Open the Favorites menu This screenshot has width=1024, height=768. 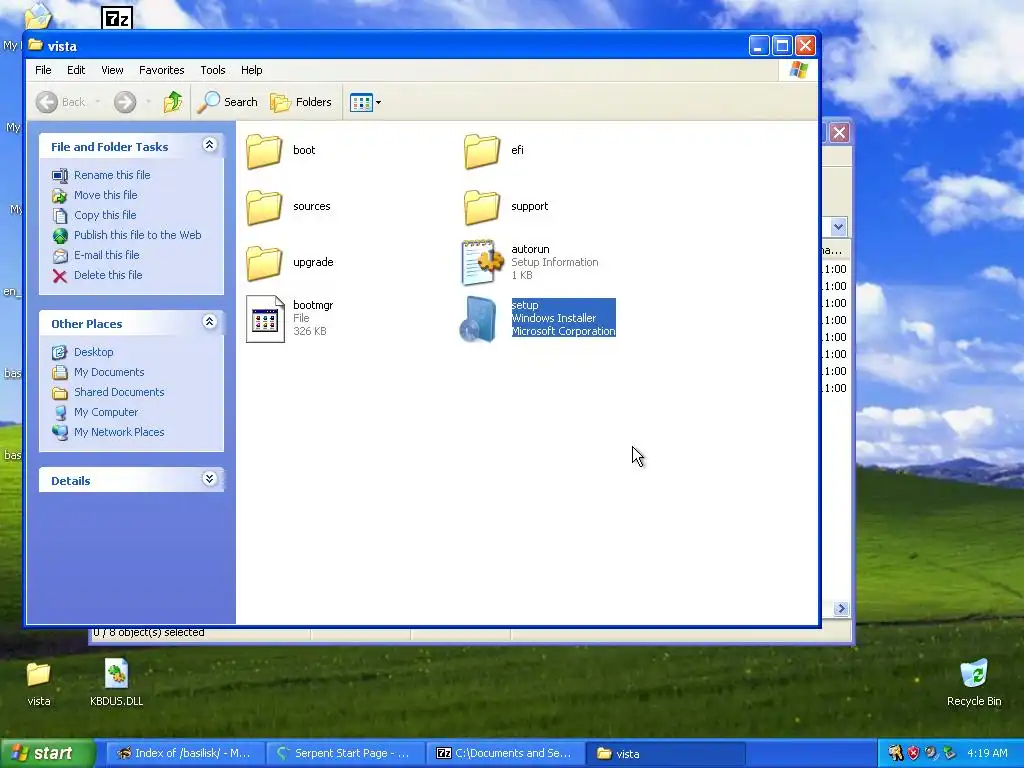tap(161, 70)
